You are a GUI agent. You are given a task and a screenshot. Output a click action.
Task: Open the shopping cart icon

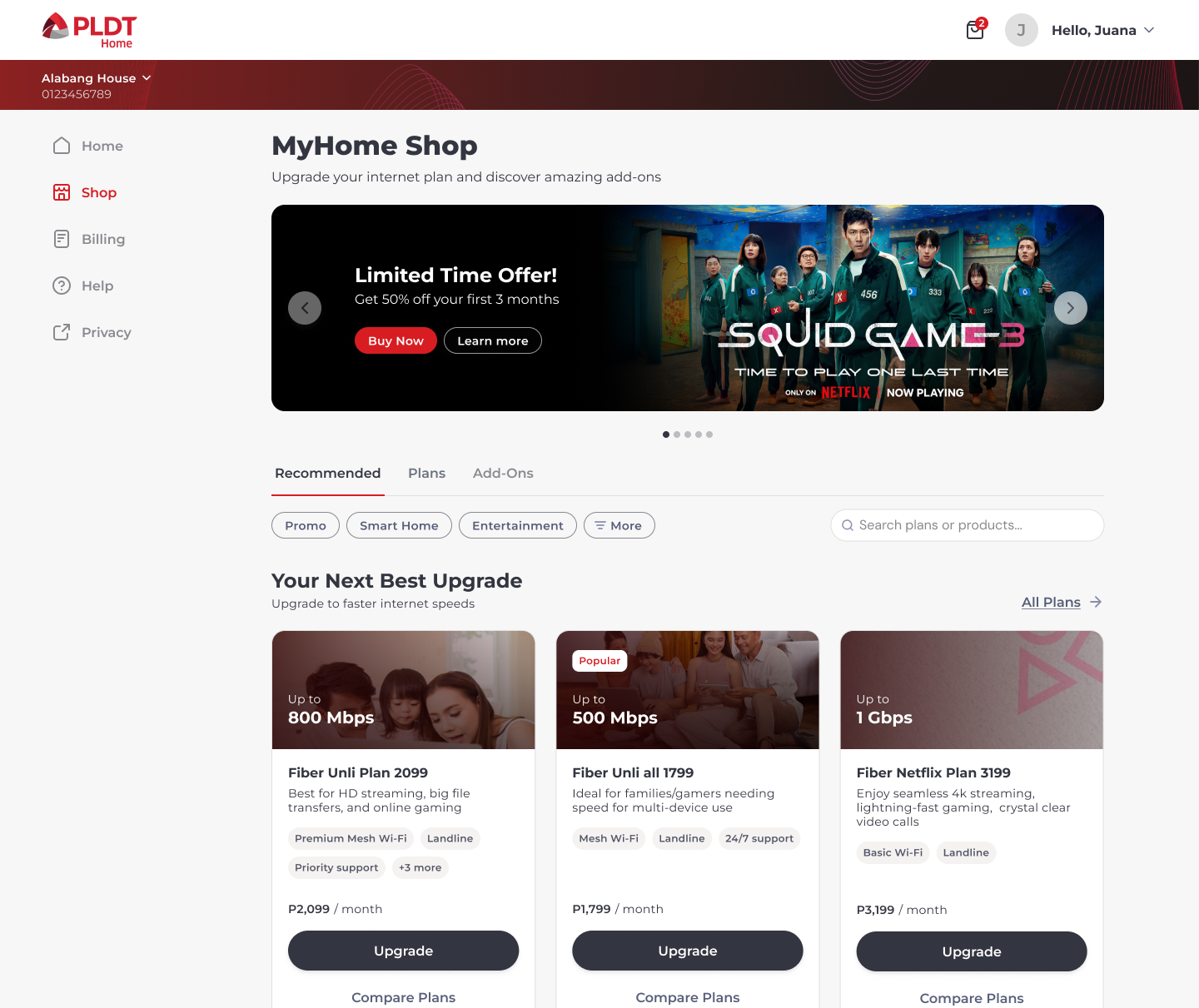click(x=975, y=30)
